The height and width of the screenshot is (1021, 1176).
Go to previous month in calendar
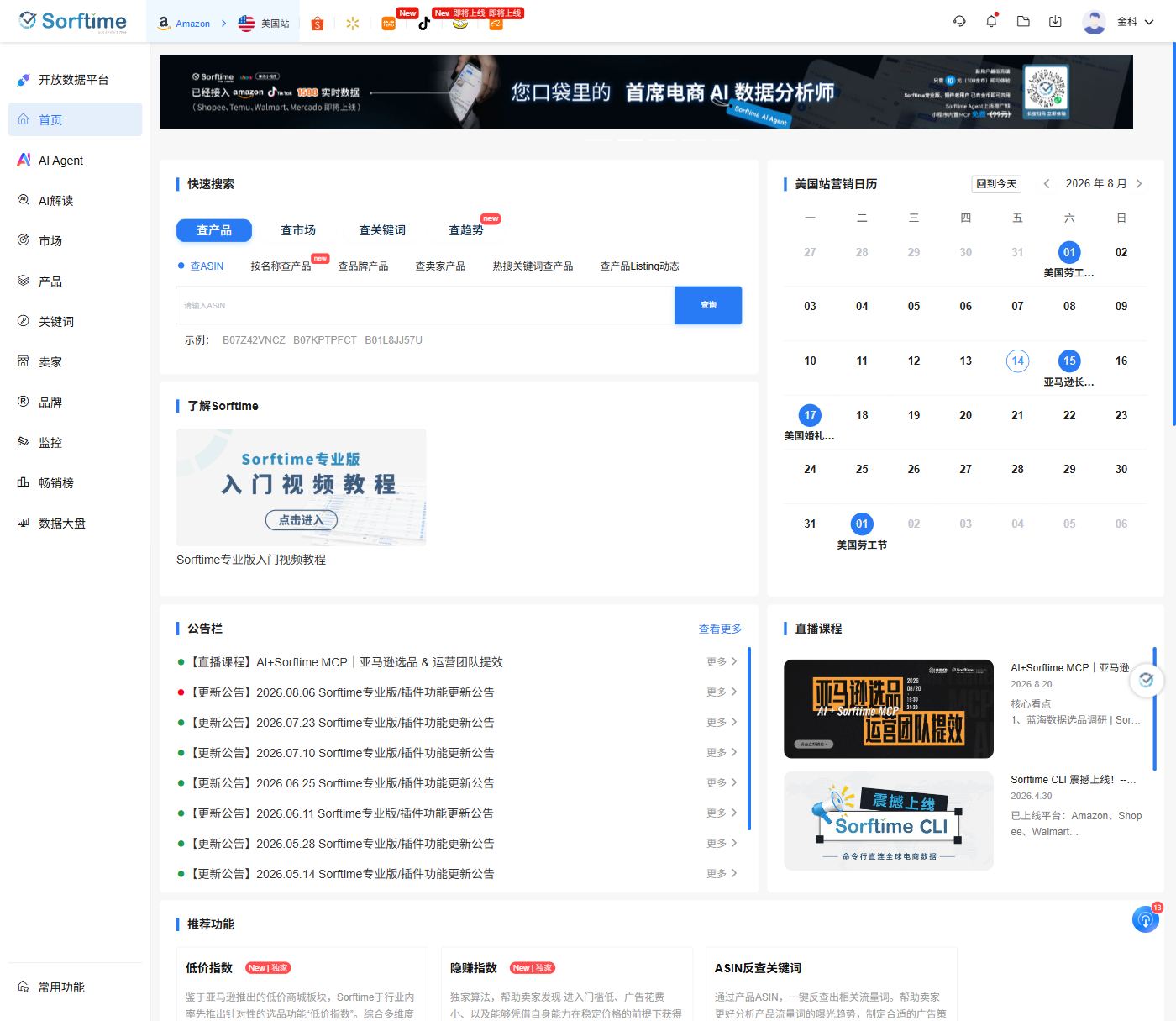pyautogui.click(x=1047, y=183)
